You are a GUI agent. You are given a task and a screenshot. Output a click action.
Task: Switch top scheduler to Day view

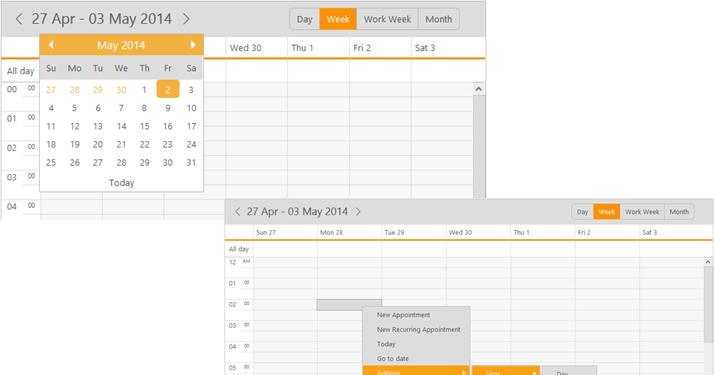pyautogui.click(x=304, y=20)
